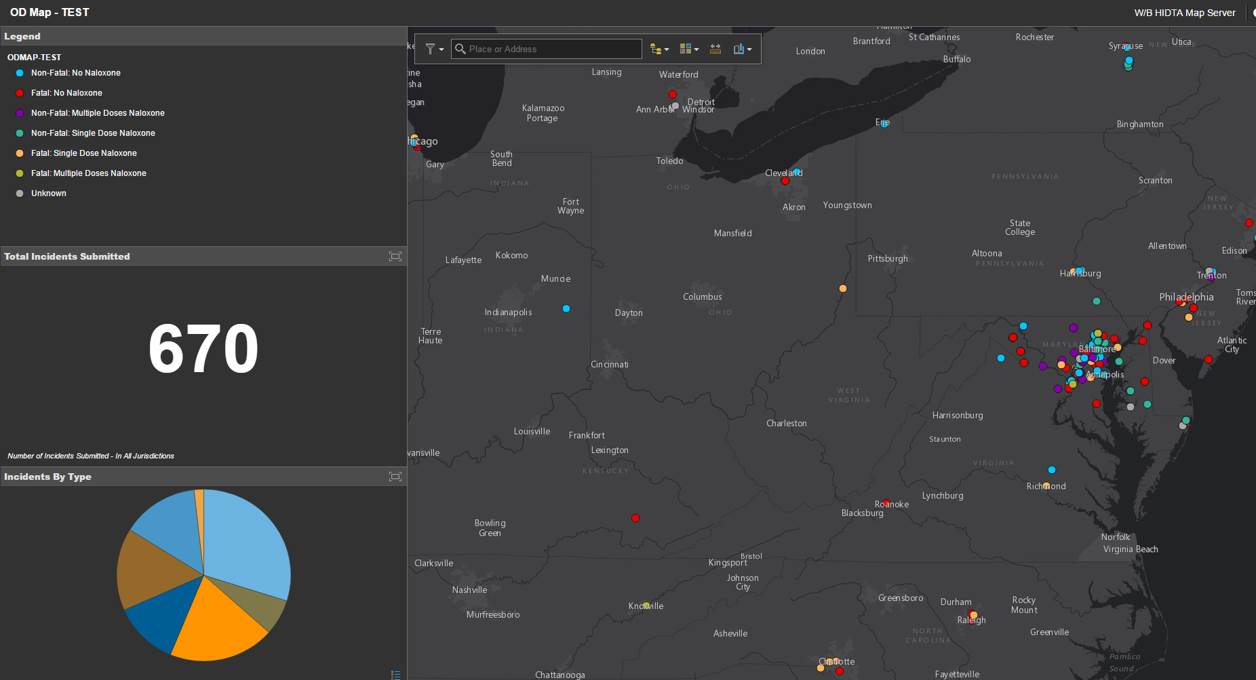This screenshot has height=680, width=1256.
Task: Click the Philadelphia city label
Action: 1186,297
